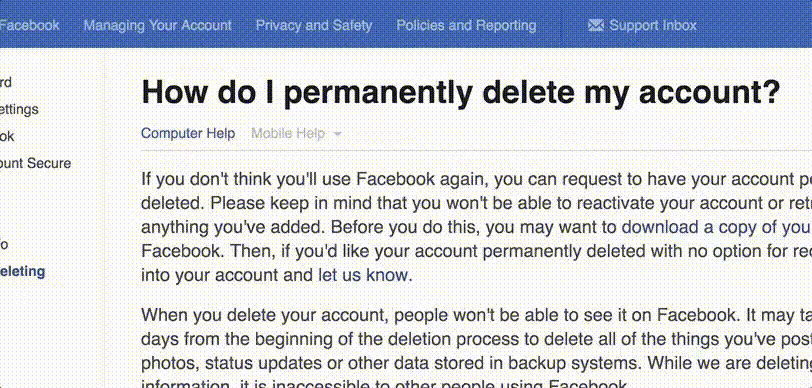
Task: Open the Policies and Reporting menu
Action: (466, 25)
